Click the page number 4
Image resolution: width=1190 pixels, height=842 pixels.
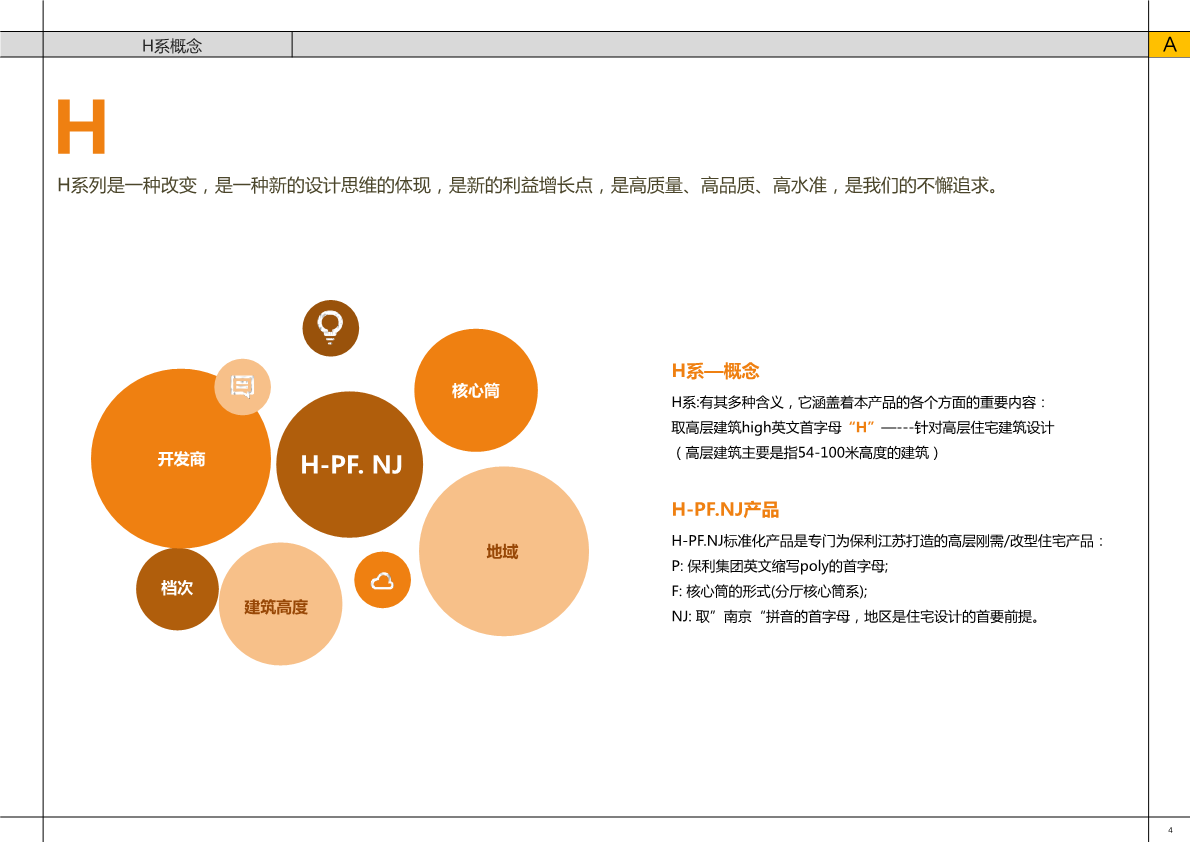[x=1170, y=830]
